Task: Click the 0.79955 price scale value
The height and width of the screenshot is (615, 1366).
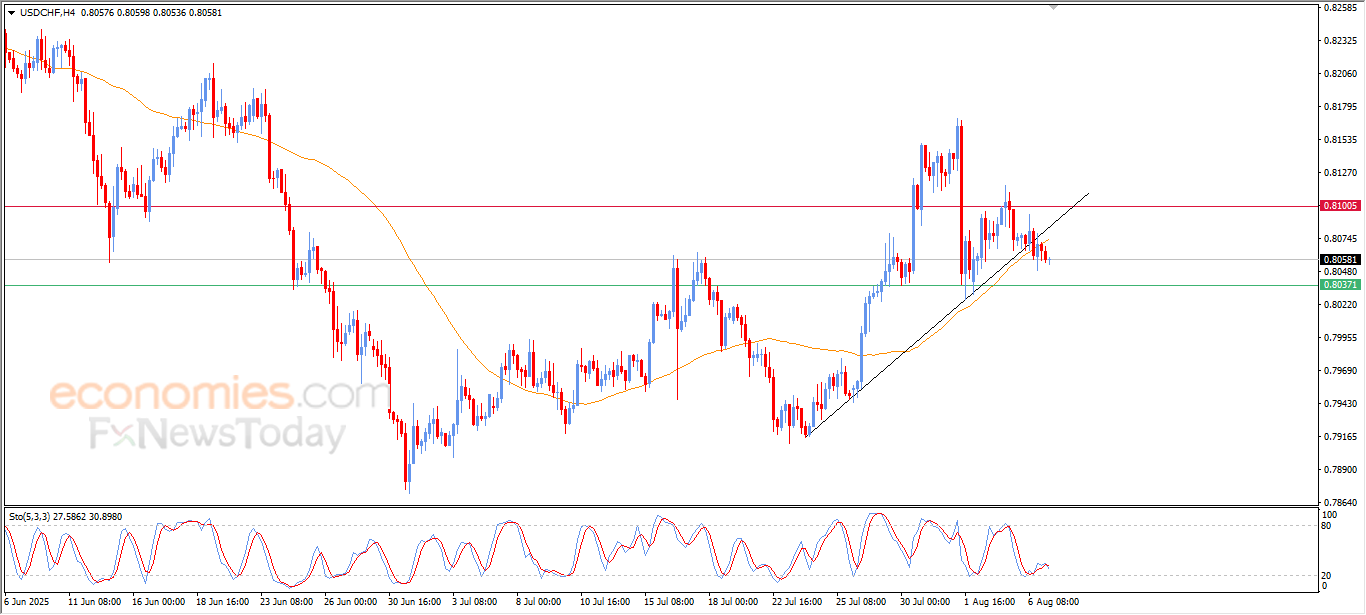Action: coord(1338,338)
